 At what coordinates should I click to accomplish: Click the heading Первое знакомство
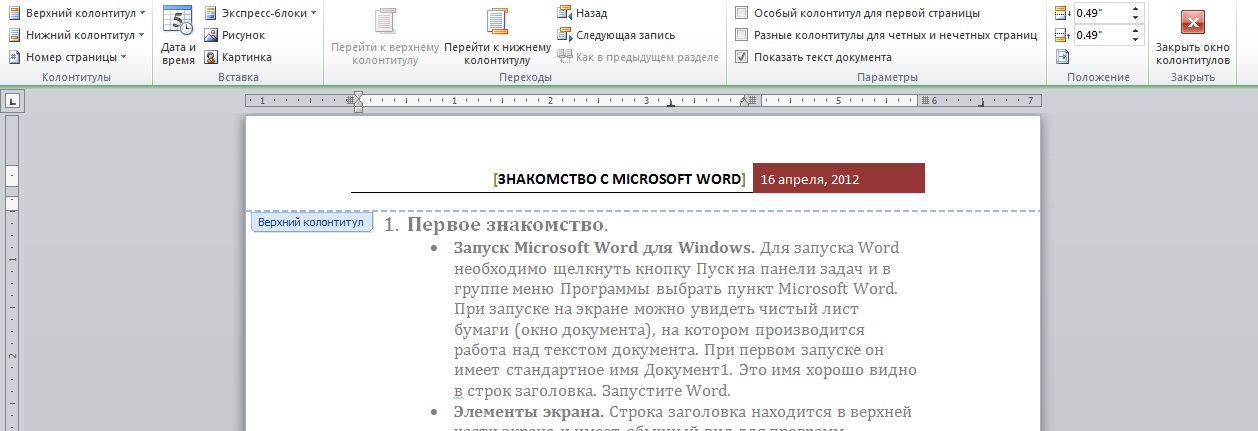coord(505,225)
